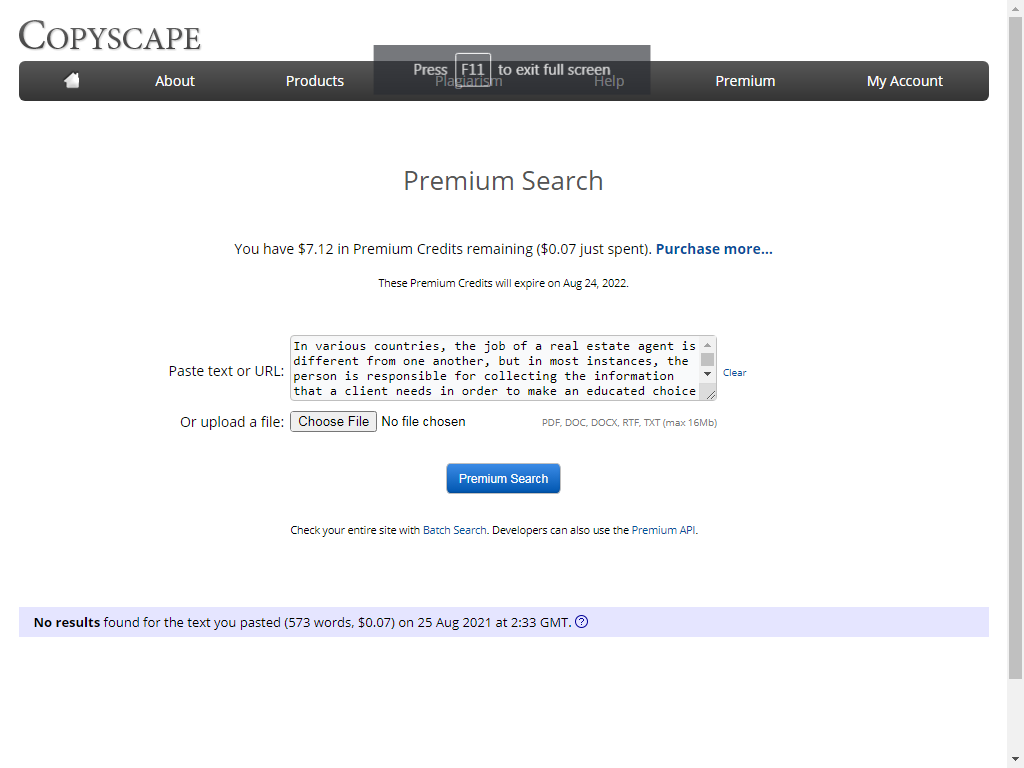Open the Batch Search link
1024x768 pixels.
pos(455,530)
